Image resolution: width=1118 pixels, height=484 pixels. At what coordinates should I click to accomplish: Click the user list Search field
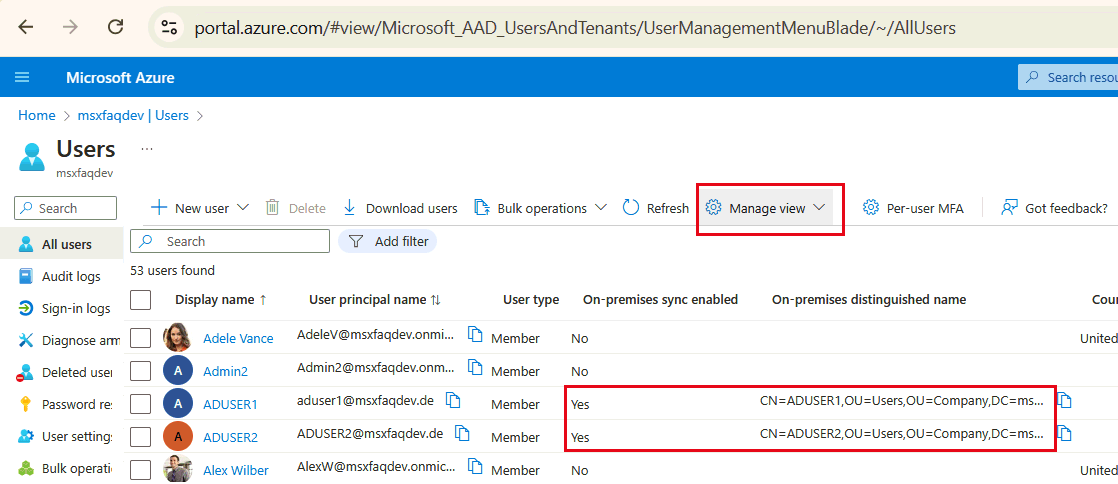(230, 241)
